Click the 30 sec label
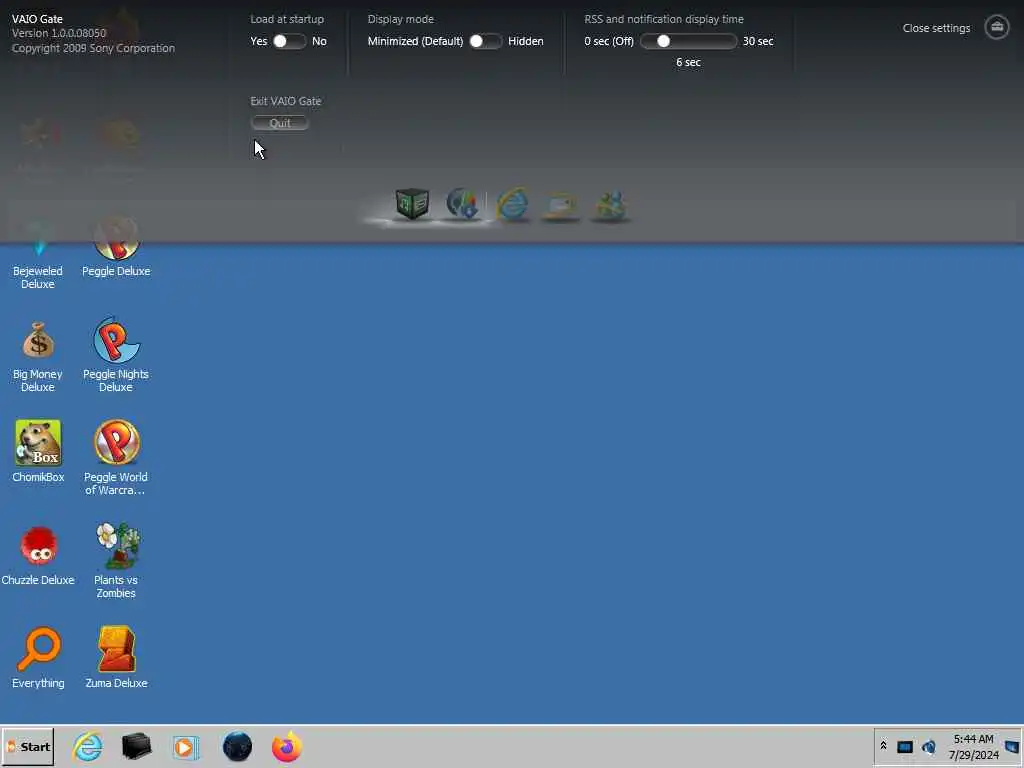The image size is (1024, 768). [758, 41]
